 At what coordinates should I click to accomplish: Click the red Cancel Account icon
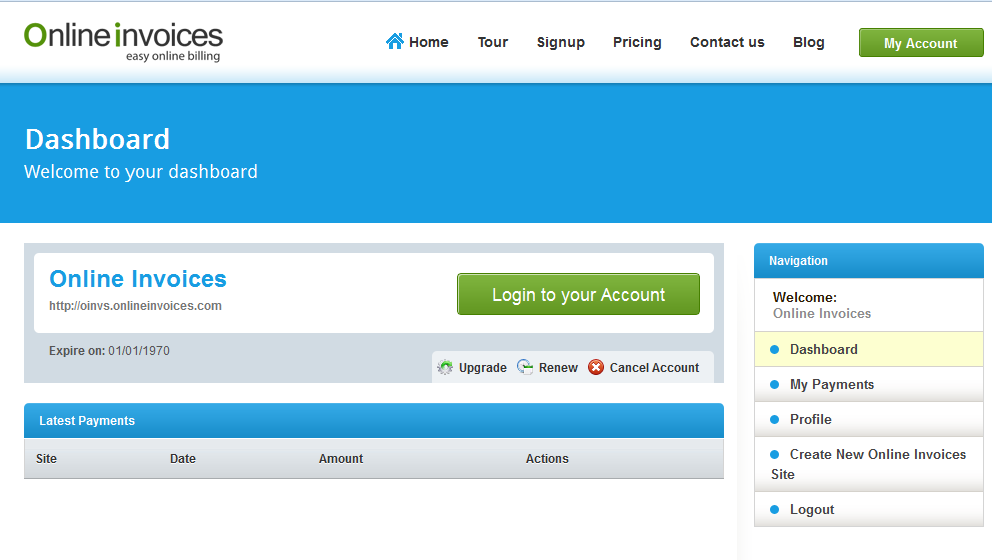596,367
